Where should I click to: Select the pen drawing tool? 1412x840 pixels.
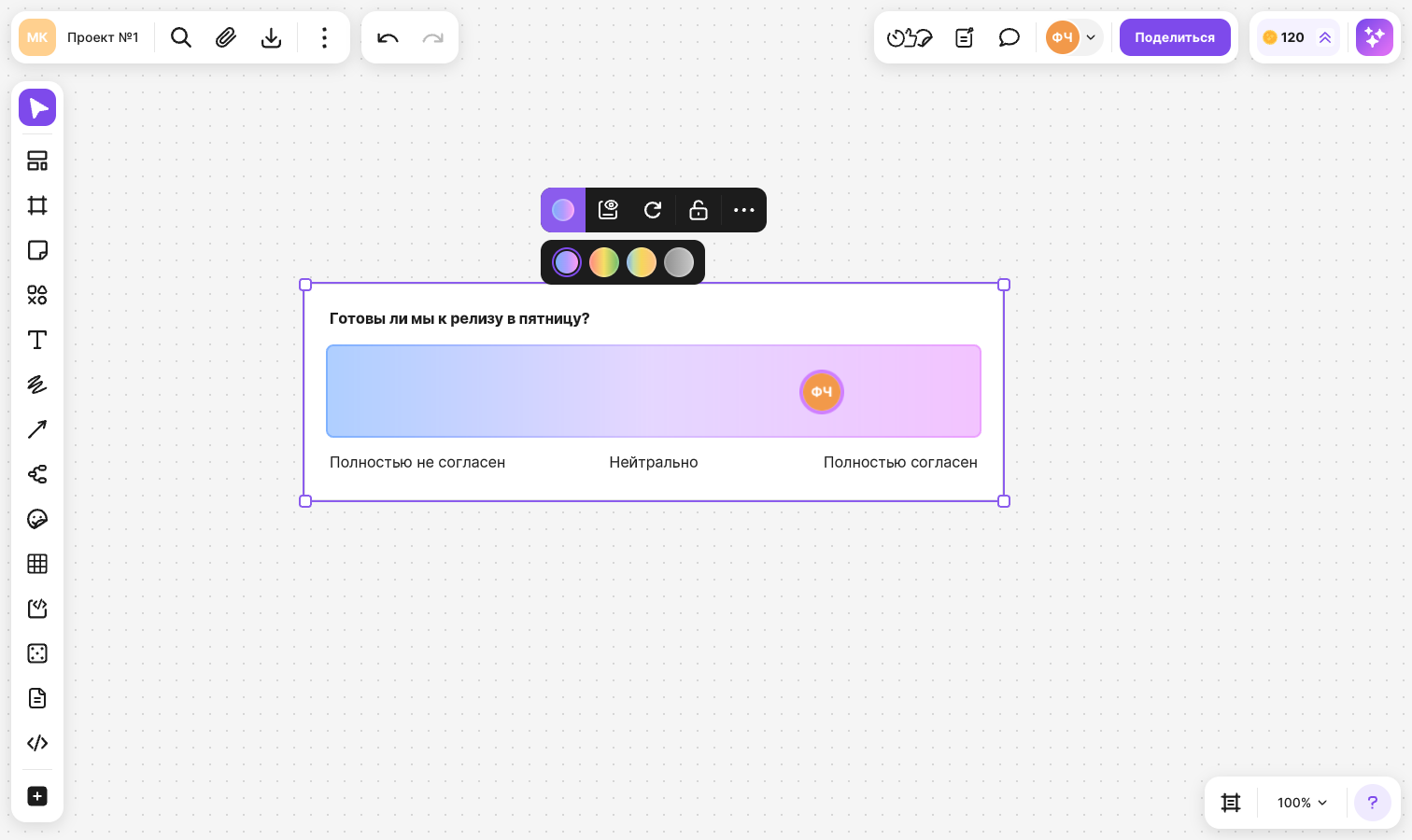click(37, 385)
